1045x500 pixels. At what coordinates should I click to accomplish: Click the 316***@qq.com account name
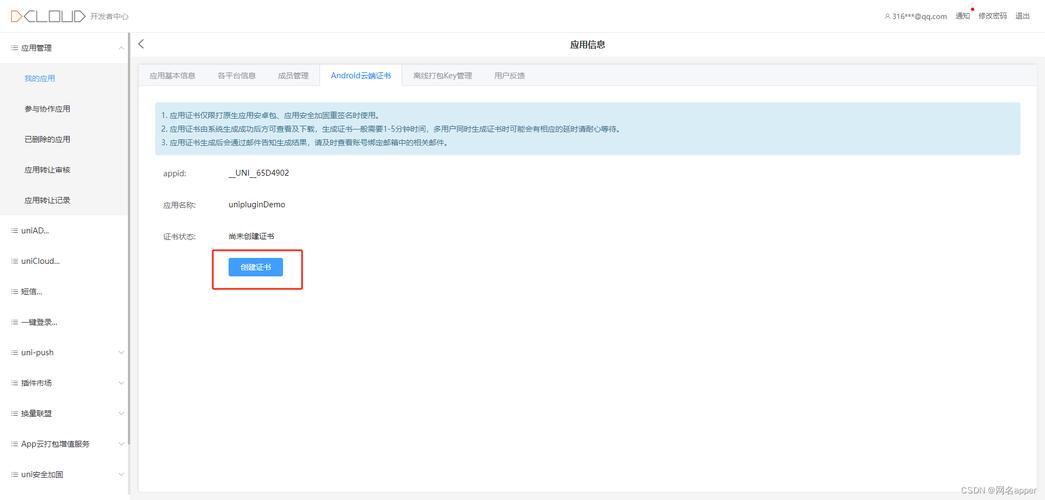click(920, 16)
